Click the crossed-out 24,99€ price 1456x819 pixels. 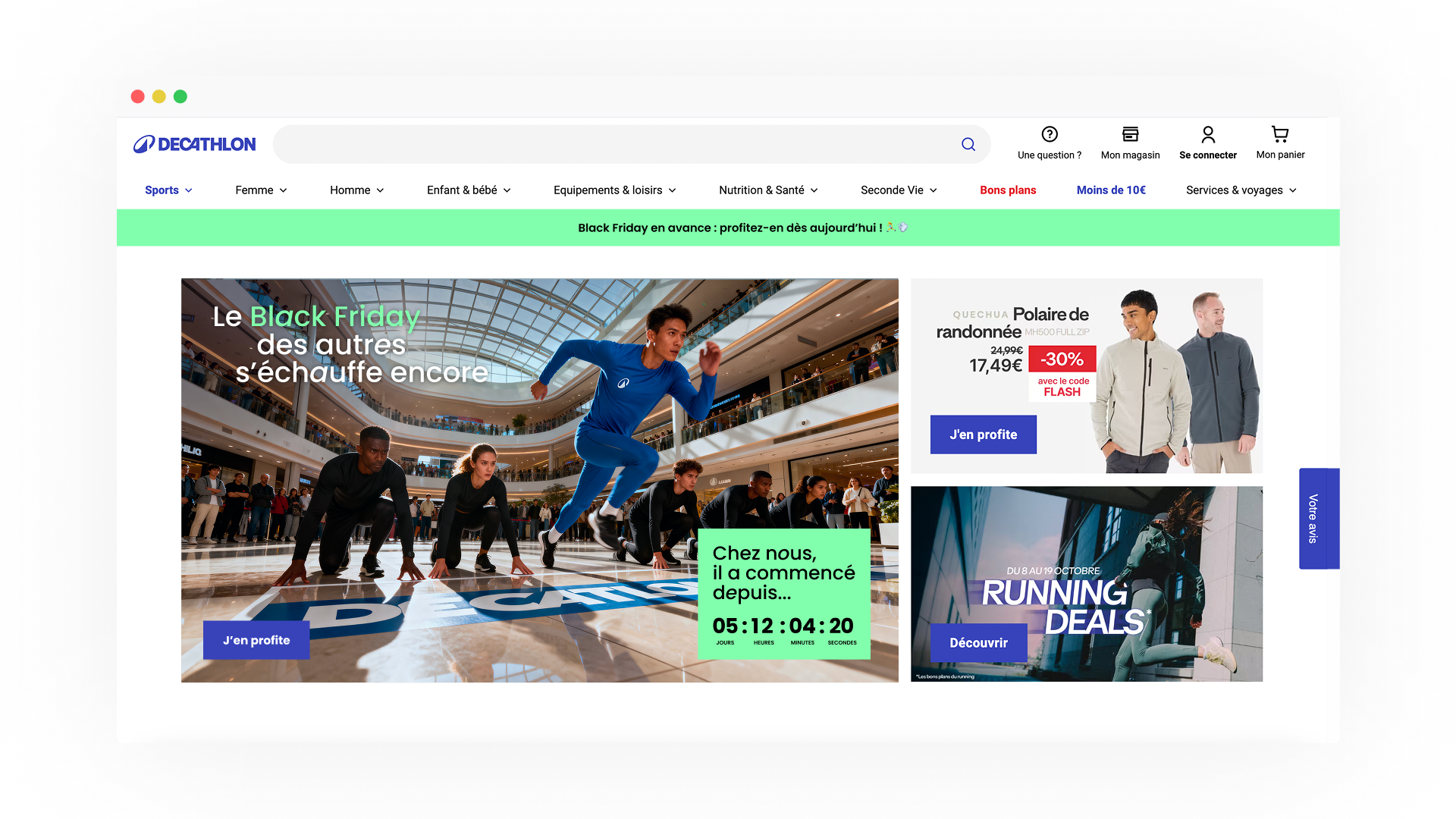click(x=1006, y=350)
